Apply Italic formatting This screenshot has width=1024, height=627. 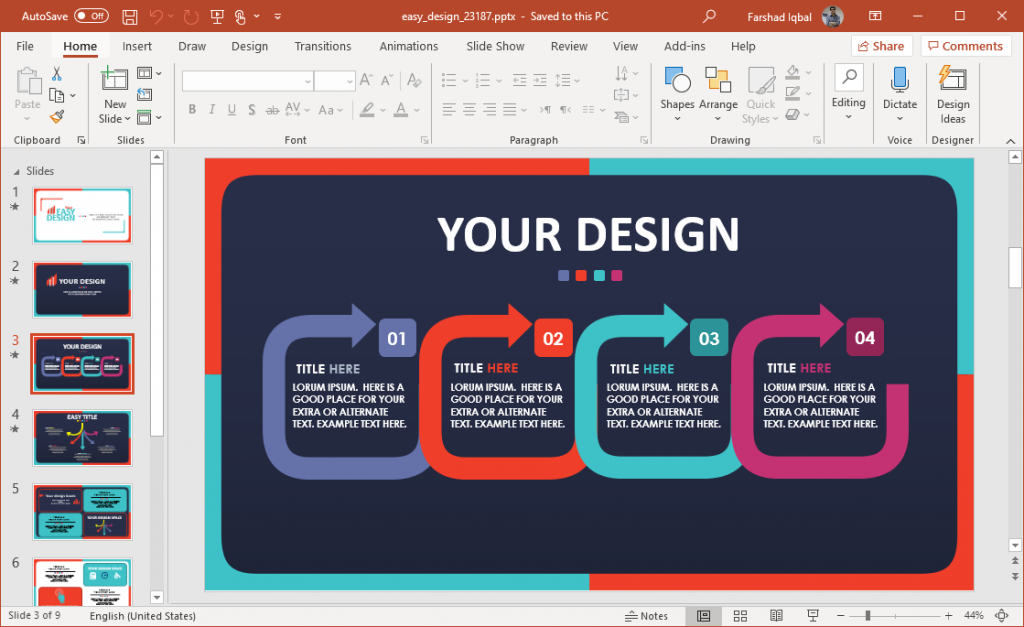212,110
